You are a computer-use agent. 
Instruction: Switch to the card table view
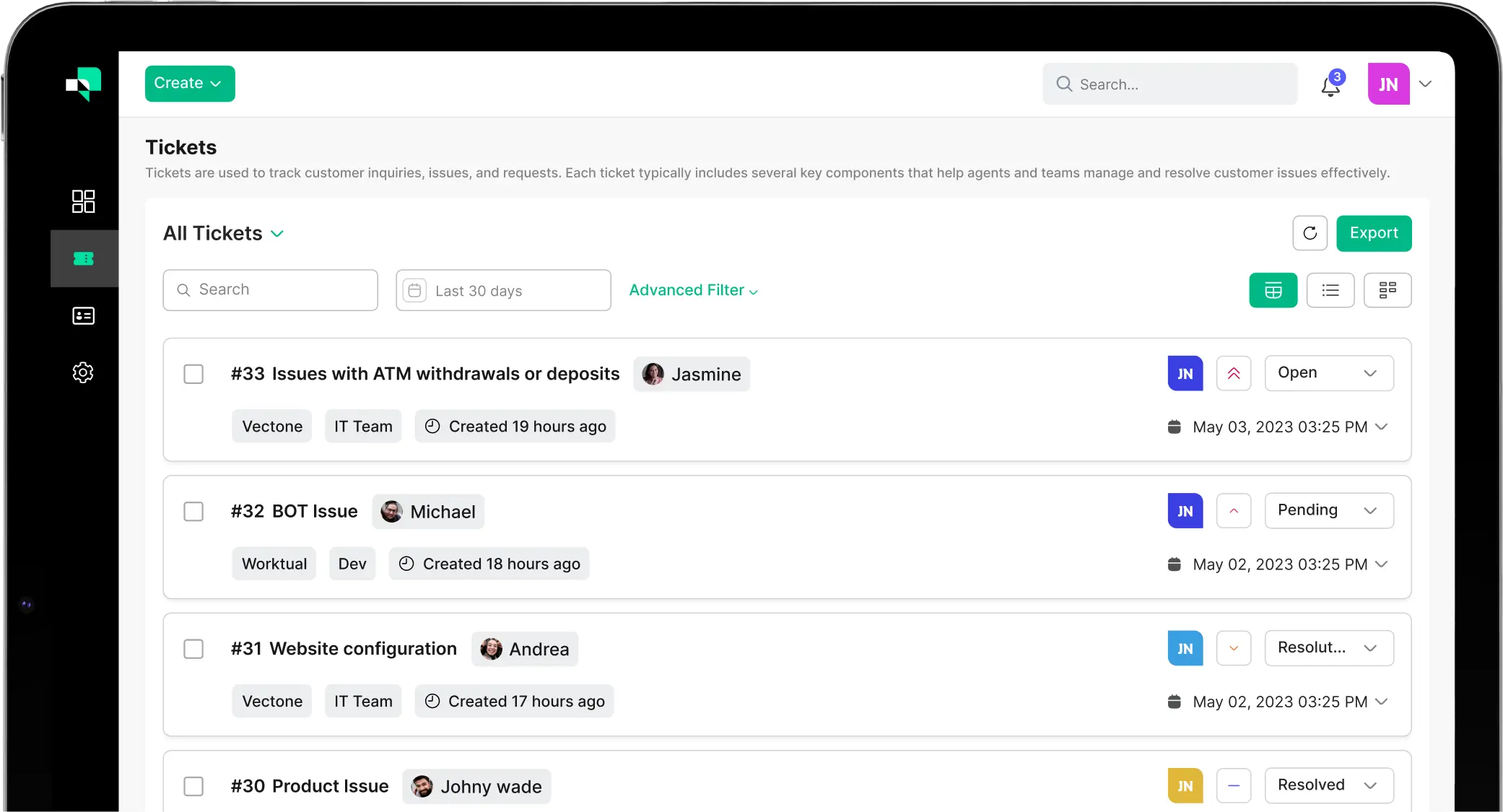[1273, 290]
